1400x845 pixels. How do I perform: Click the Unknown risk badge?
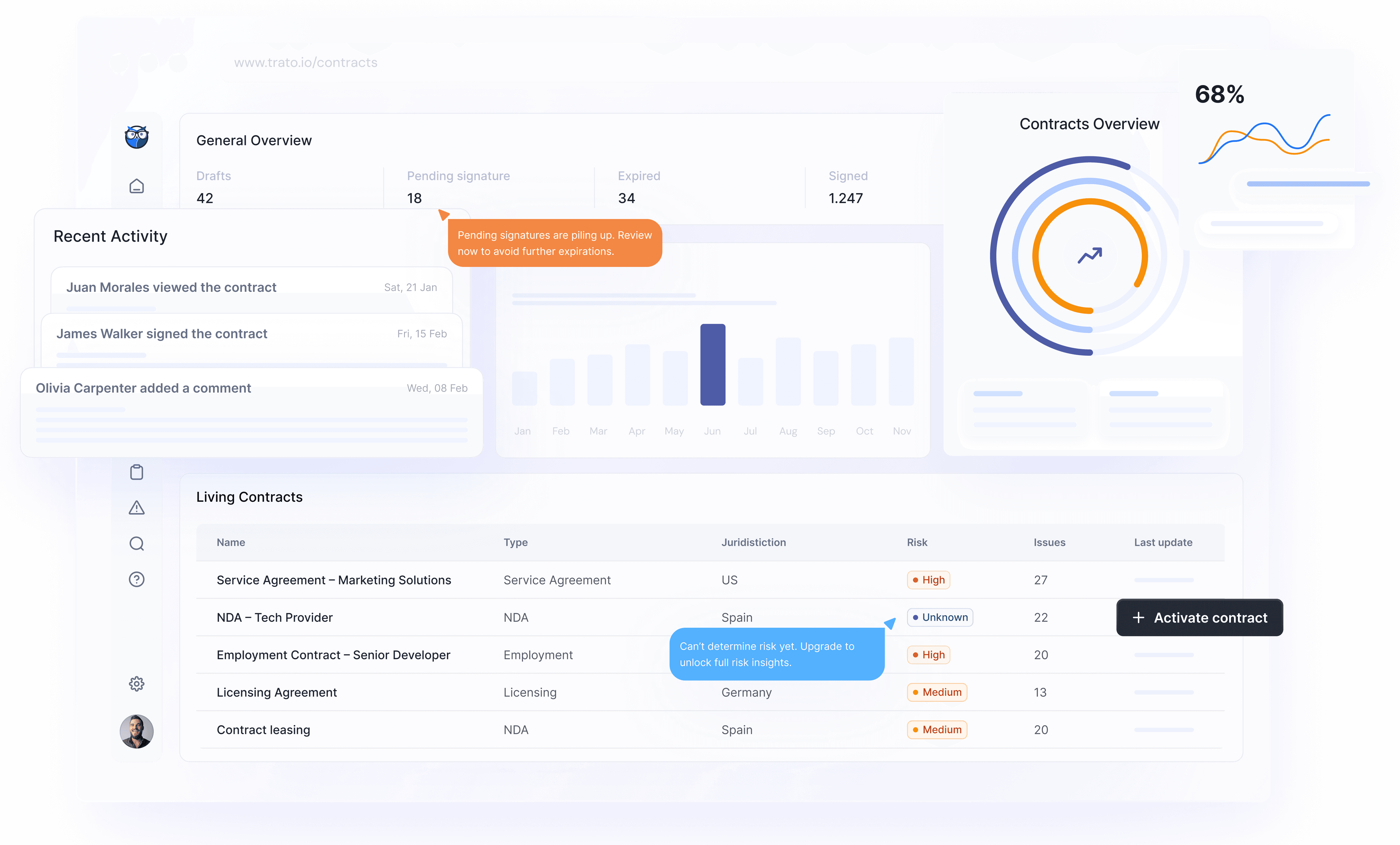940,617
